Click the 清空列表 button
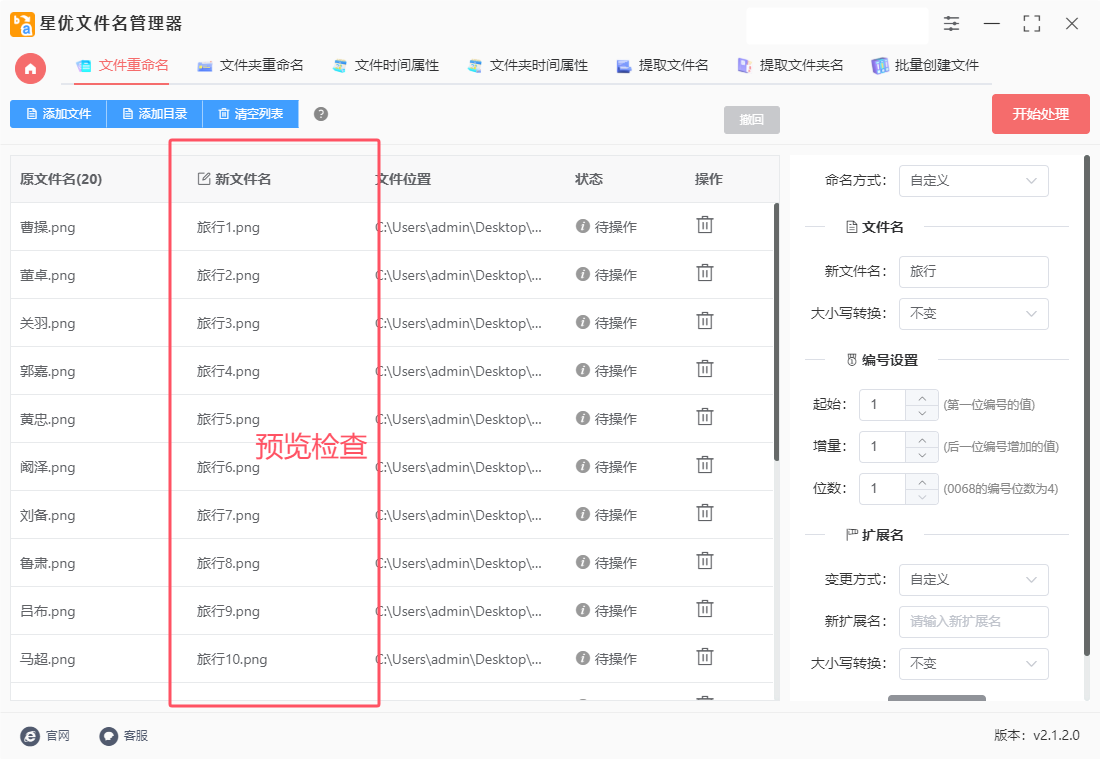 click(250, 114)
